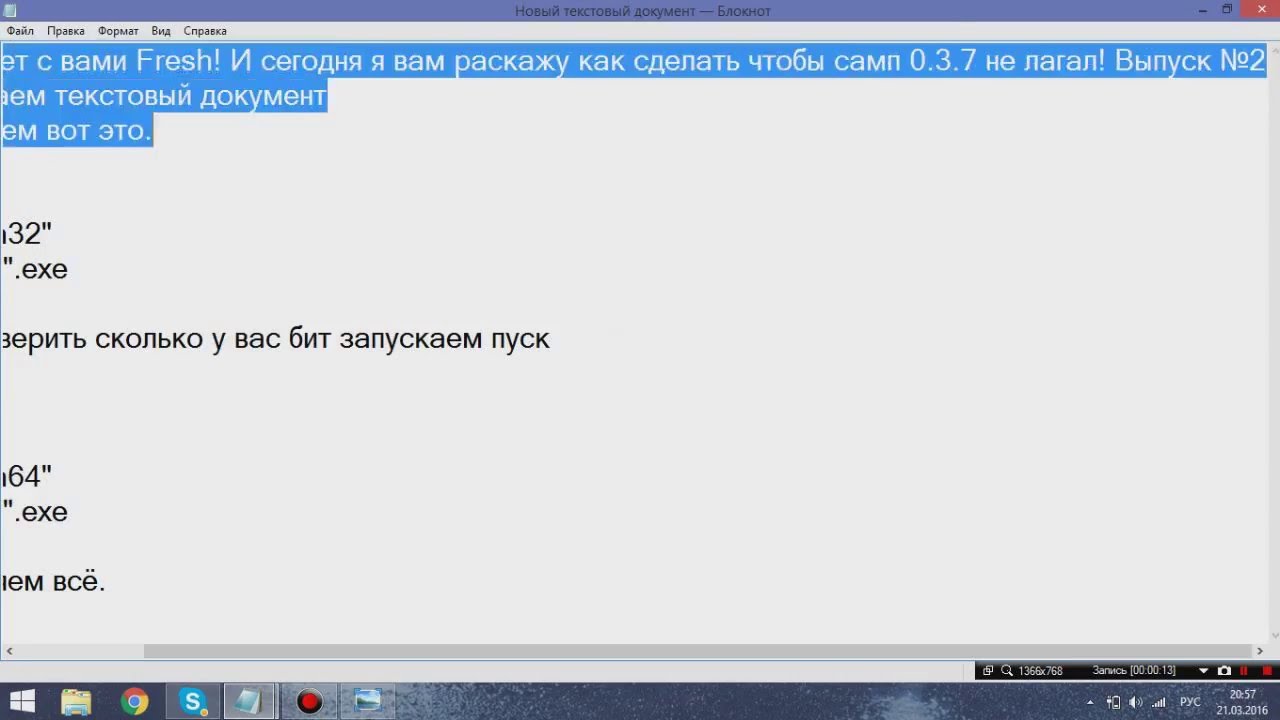Click the vertical scrollbar up arrow

coord(1274,49)
